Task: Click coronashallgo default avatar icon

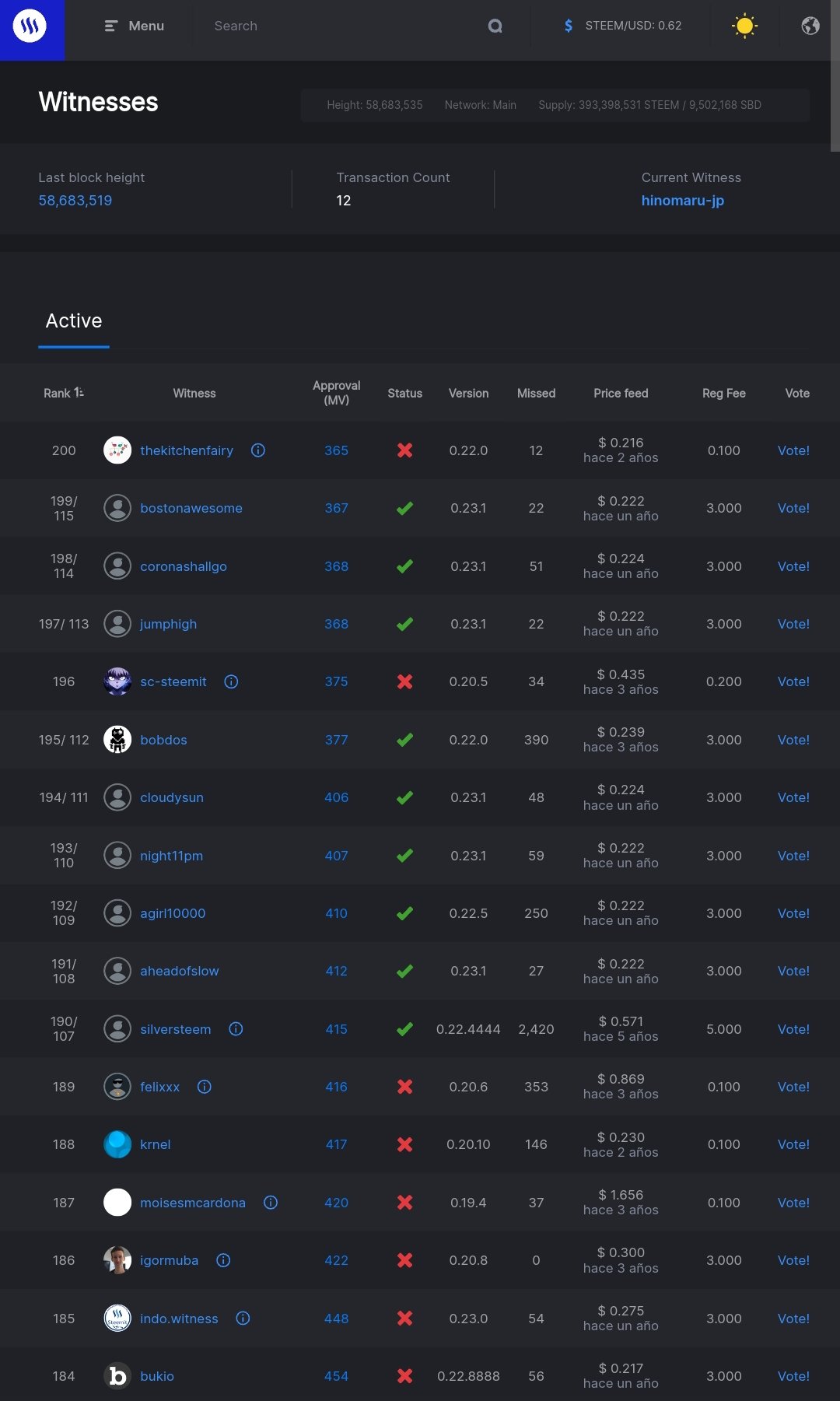Action: click(117, 566)
